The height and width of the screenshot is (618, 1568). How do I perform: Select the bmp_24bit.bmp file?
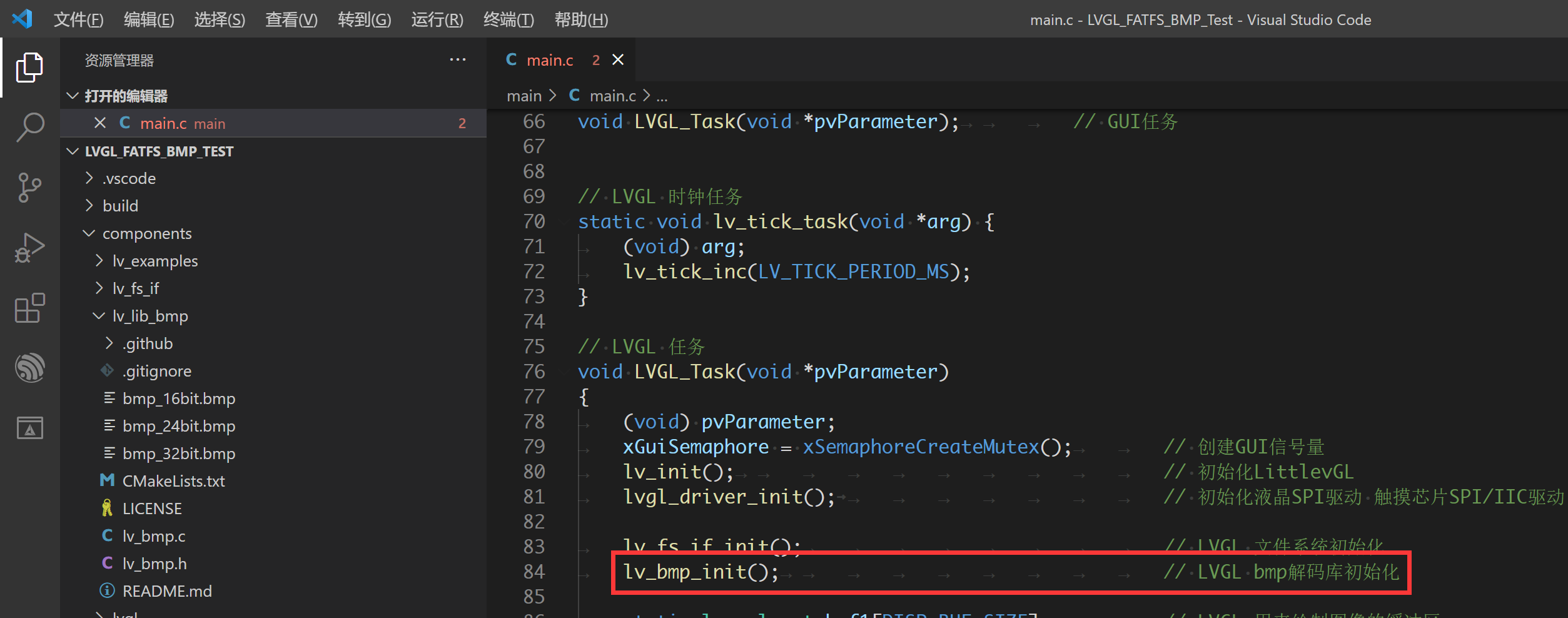click(x=178, y=426)
